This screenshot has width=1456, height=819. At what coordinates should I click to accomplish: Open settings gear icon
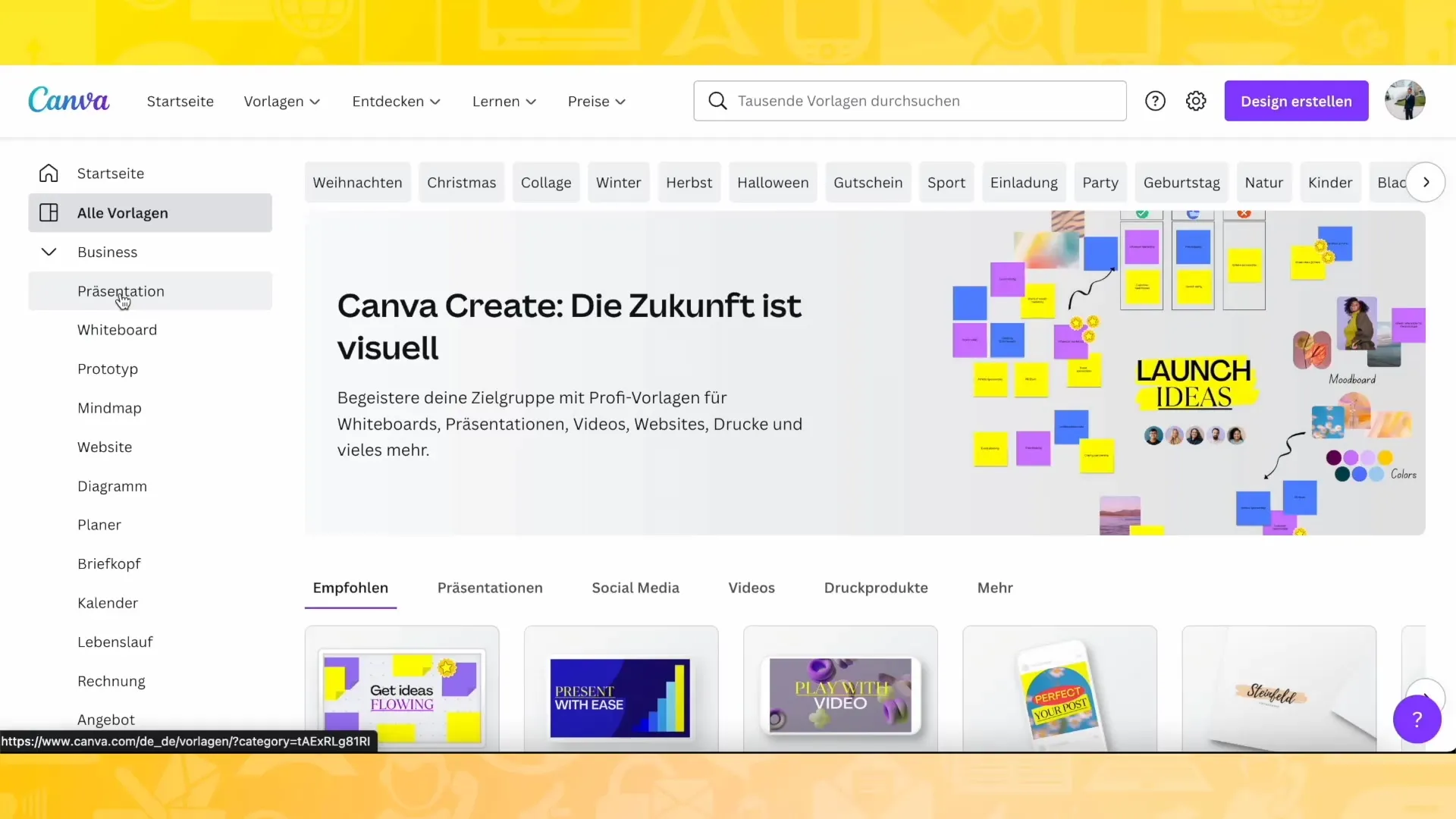[x=1196, y=101]
